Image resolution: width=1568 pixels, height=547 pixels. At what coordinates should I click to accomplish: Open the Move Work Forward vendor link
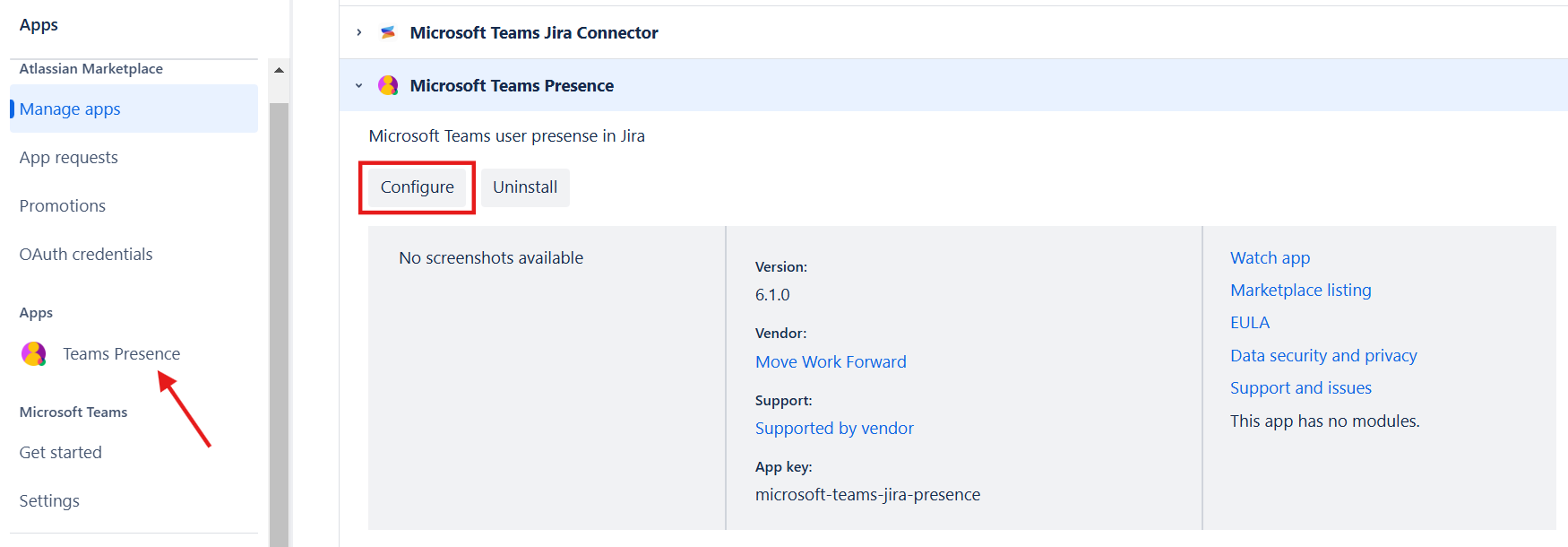[x=831, y=362]
